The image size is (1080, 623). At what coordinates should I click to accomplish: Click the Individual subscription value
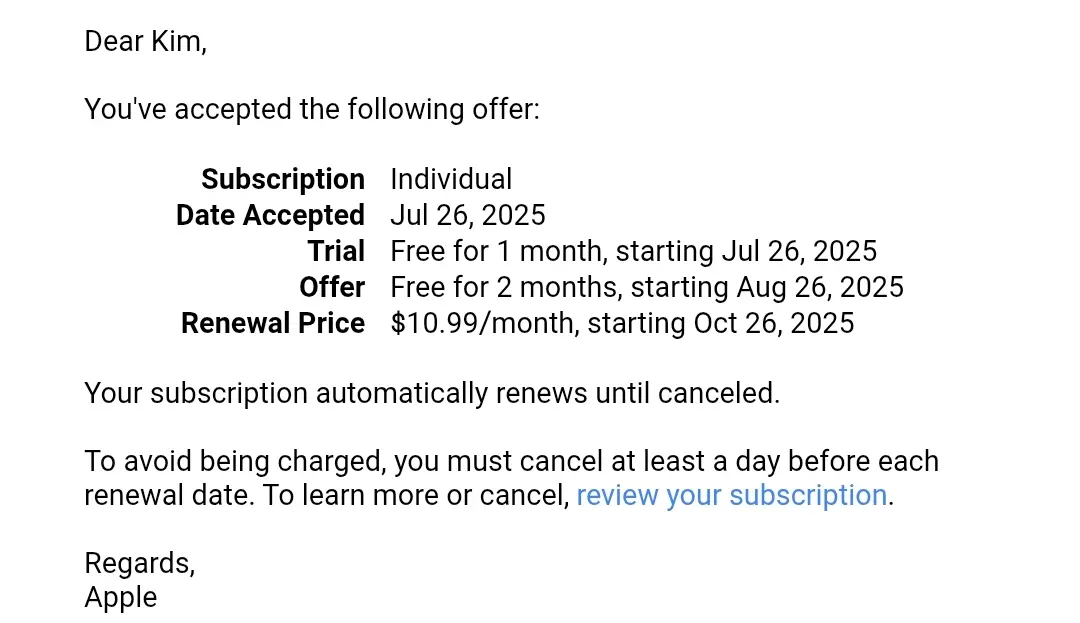(451, 180)
